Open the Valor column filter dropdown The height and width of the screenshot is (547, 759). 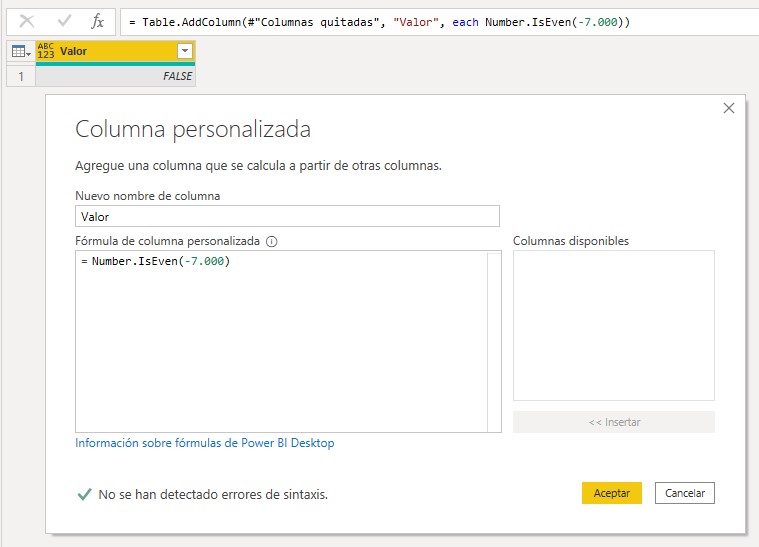pos(185,51)
